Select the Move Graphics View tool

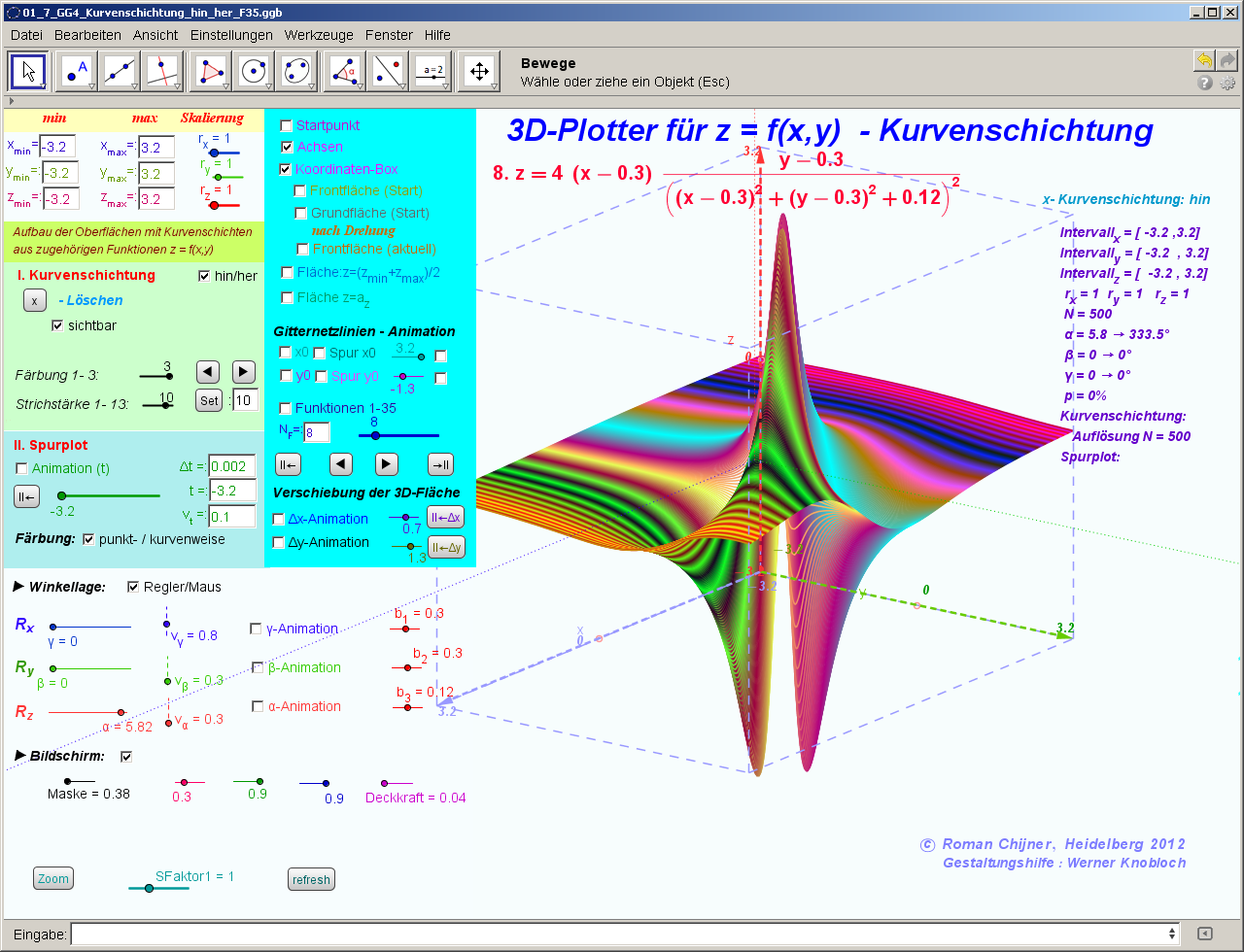478,71
